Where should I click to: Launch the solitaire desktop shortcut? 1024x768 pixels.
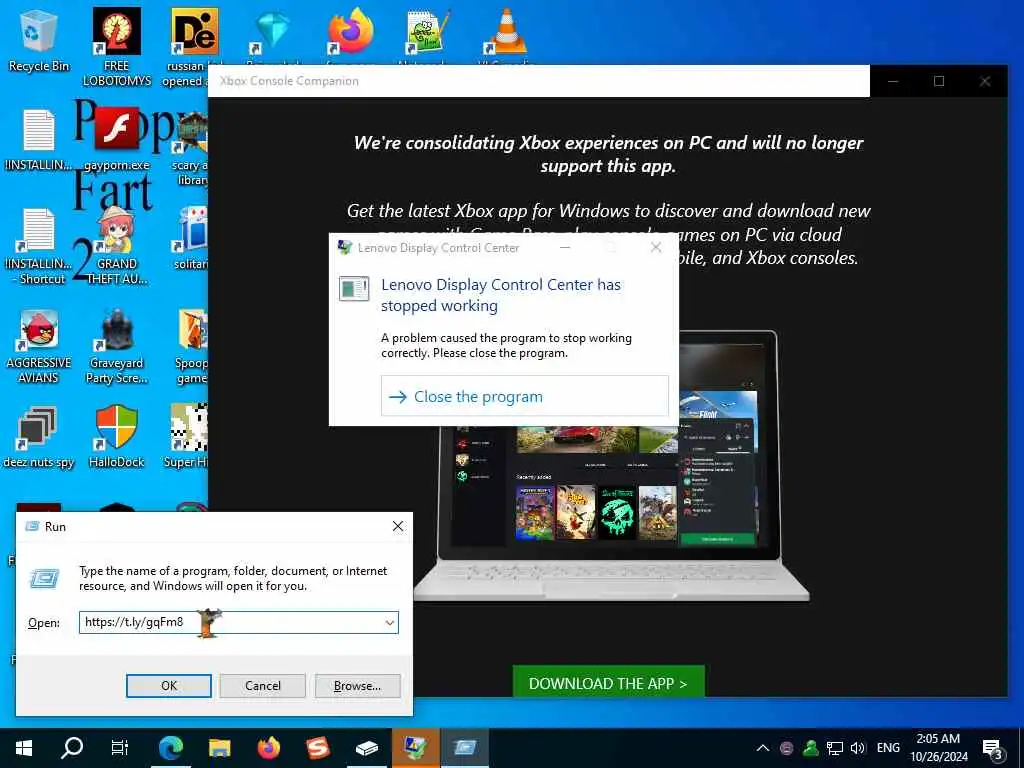click(191, 238)
